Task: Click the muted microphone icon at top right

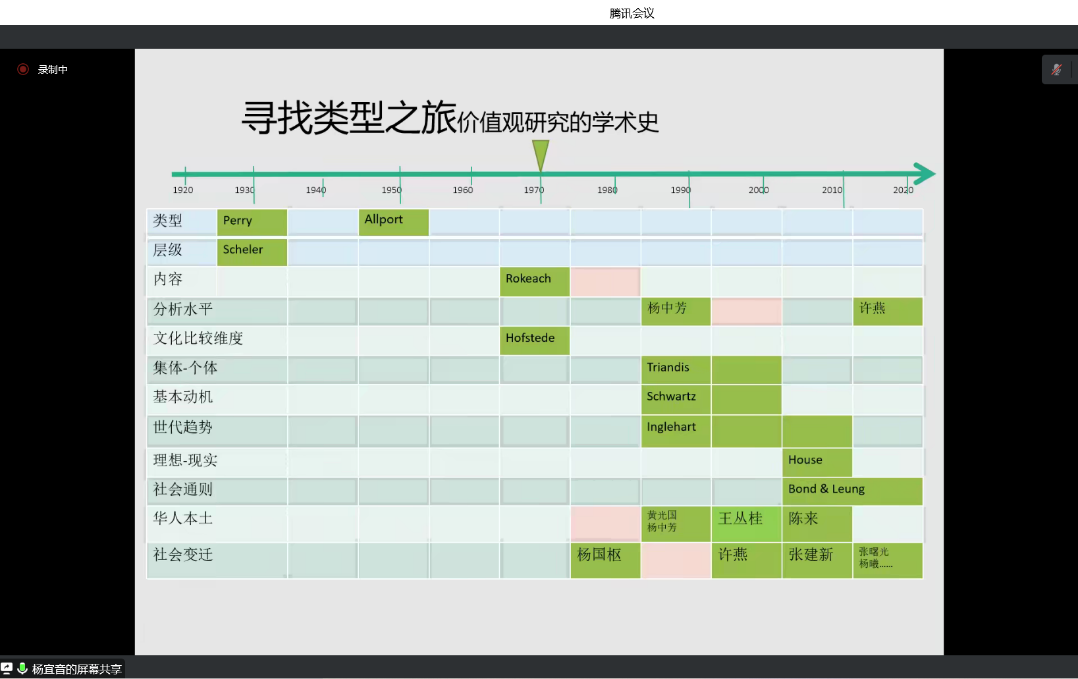Action: tap(1056, 70)
